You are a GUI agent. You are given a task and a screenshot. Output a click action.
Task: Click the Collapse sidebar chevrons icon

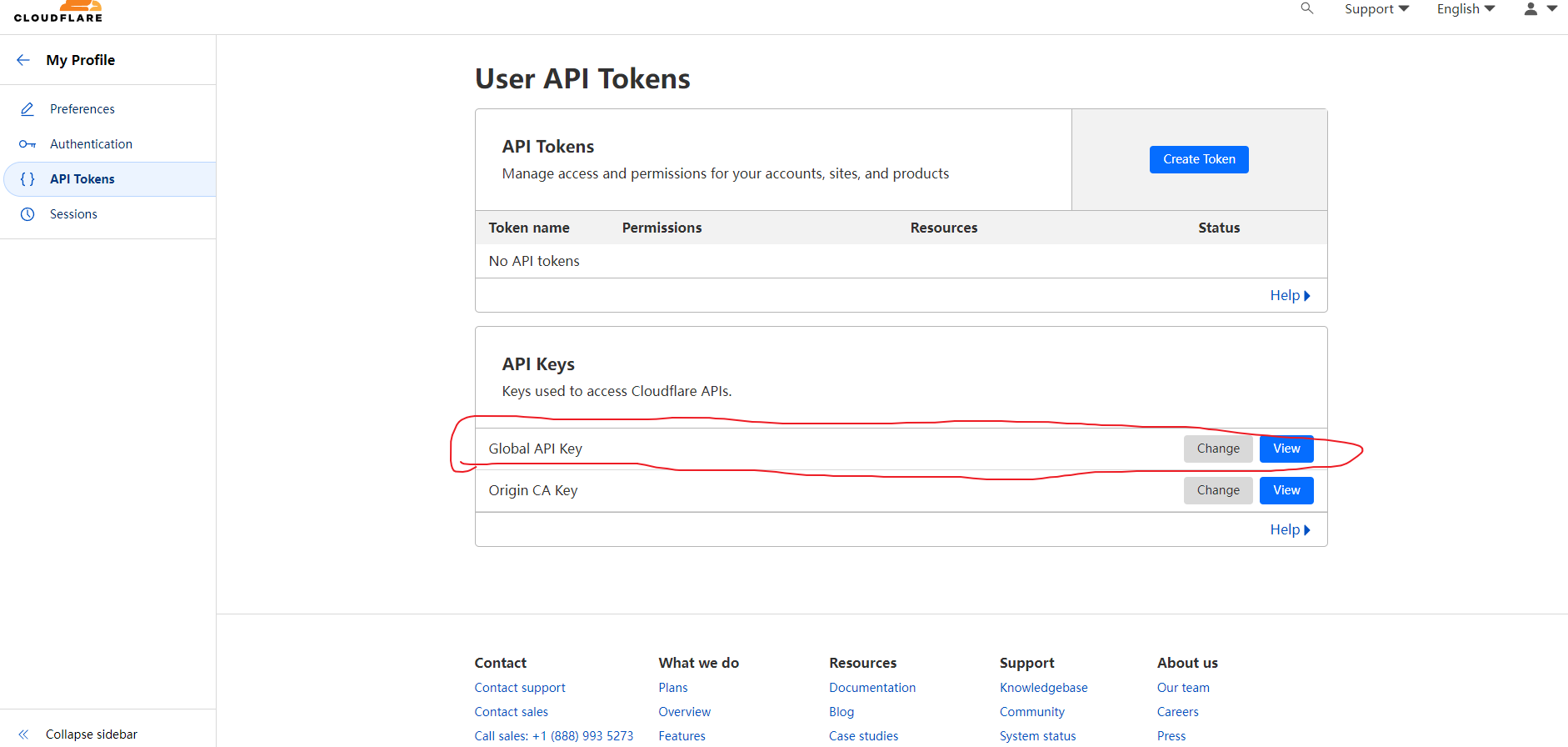(23, 734)
